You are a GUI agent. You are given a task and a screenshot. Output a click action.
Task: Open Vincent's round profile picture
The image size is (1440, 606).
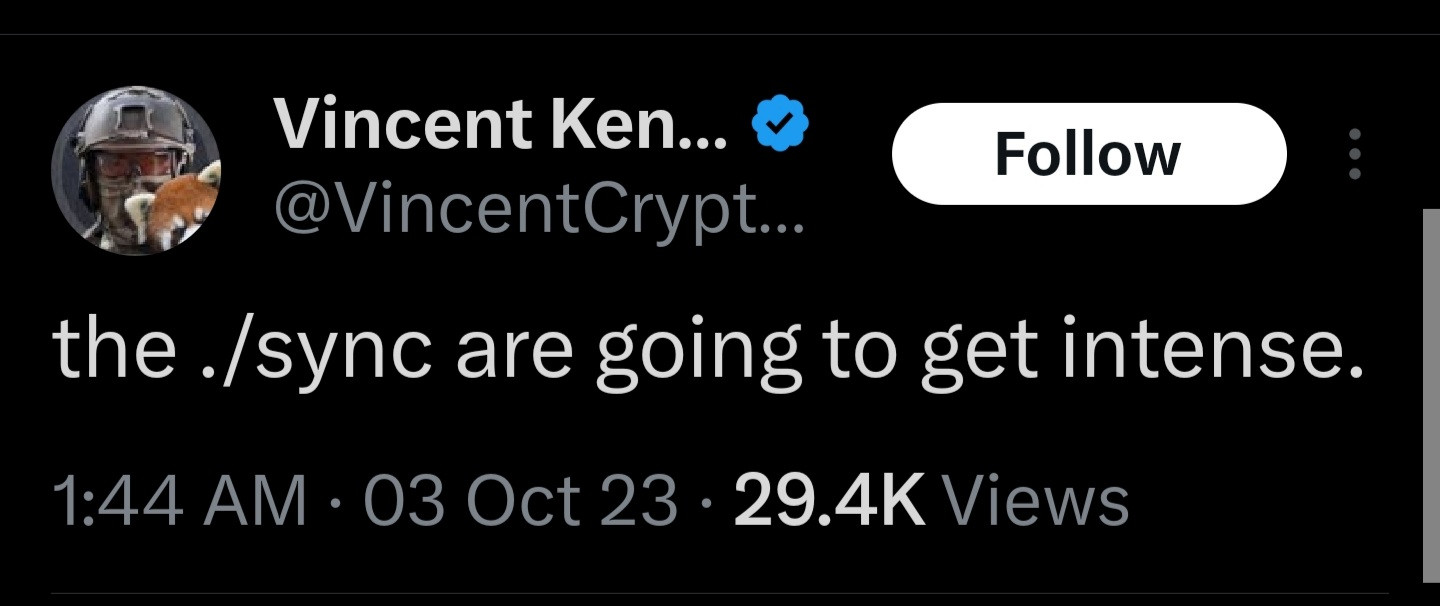click(137, 170)
